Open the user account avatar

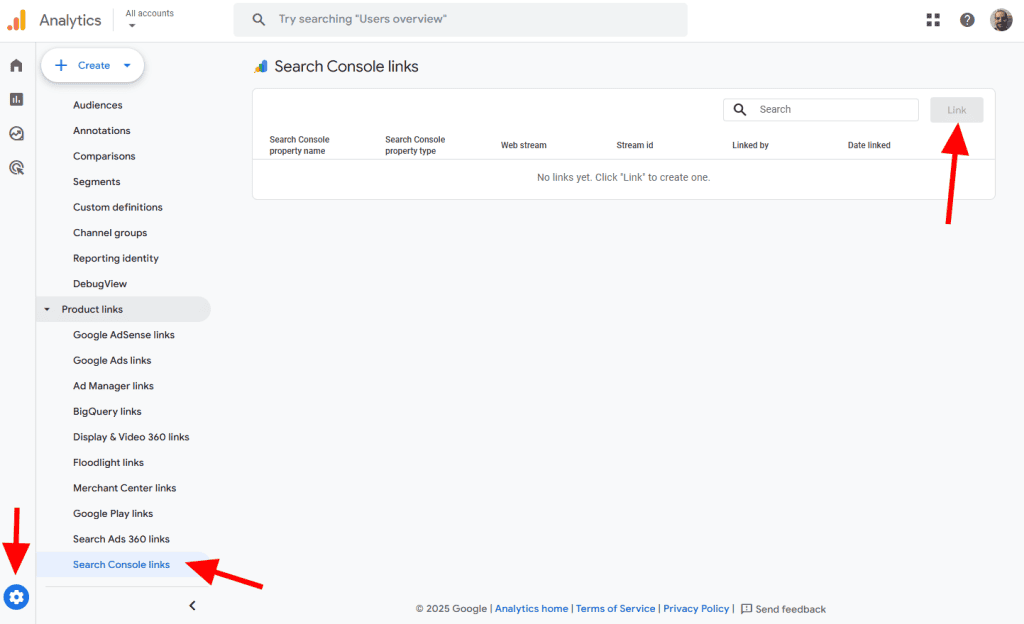(1001, 20)
